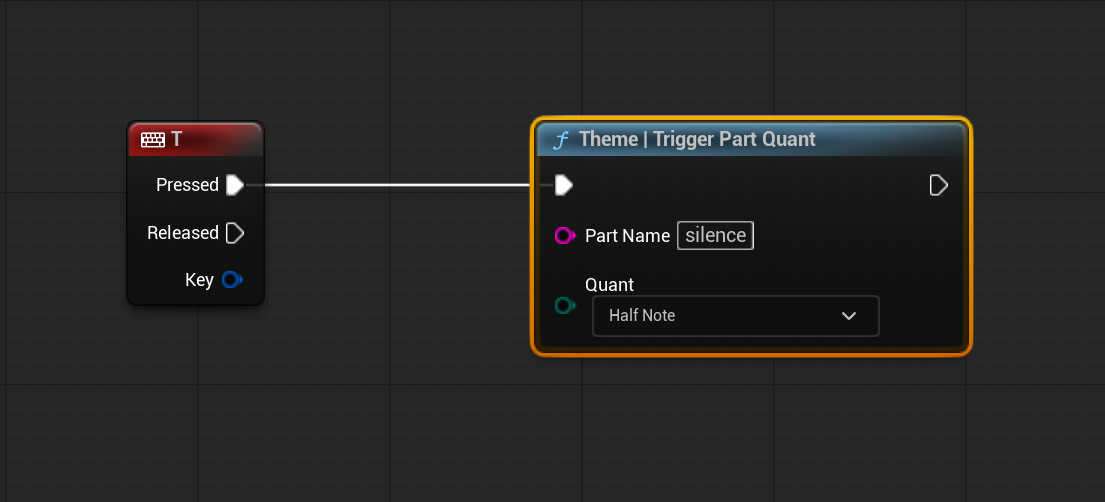Click the Quant label above the dropdown
This screenshot has height=502, width=1105.
point(609,285)
